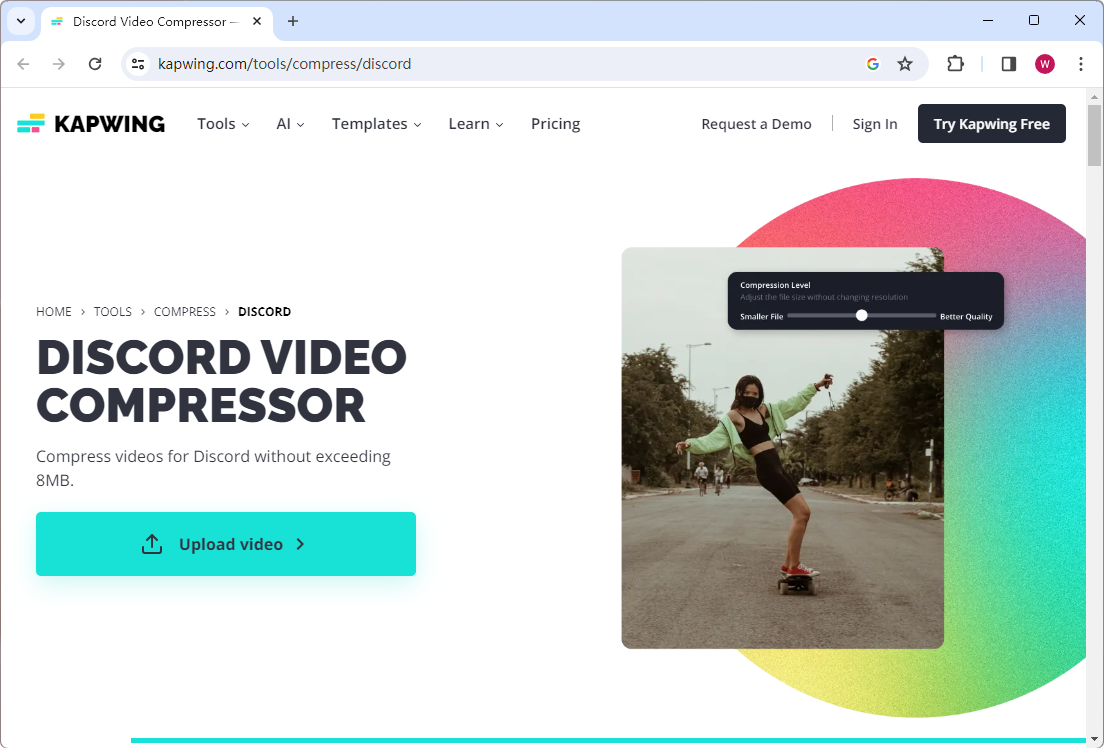Click the page vertical scrollbar thumb
Image resolution: width=1104 pixels, height=748 pixels.
[1094, 135]
